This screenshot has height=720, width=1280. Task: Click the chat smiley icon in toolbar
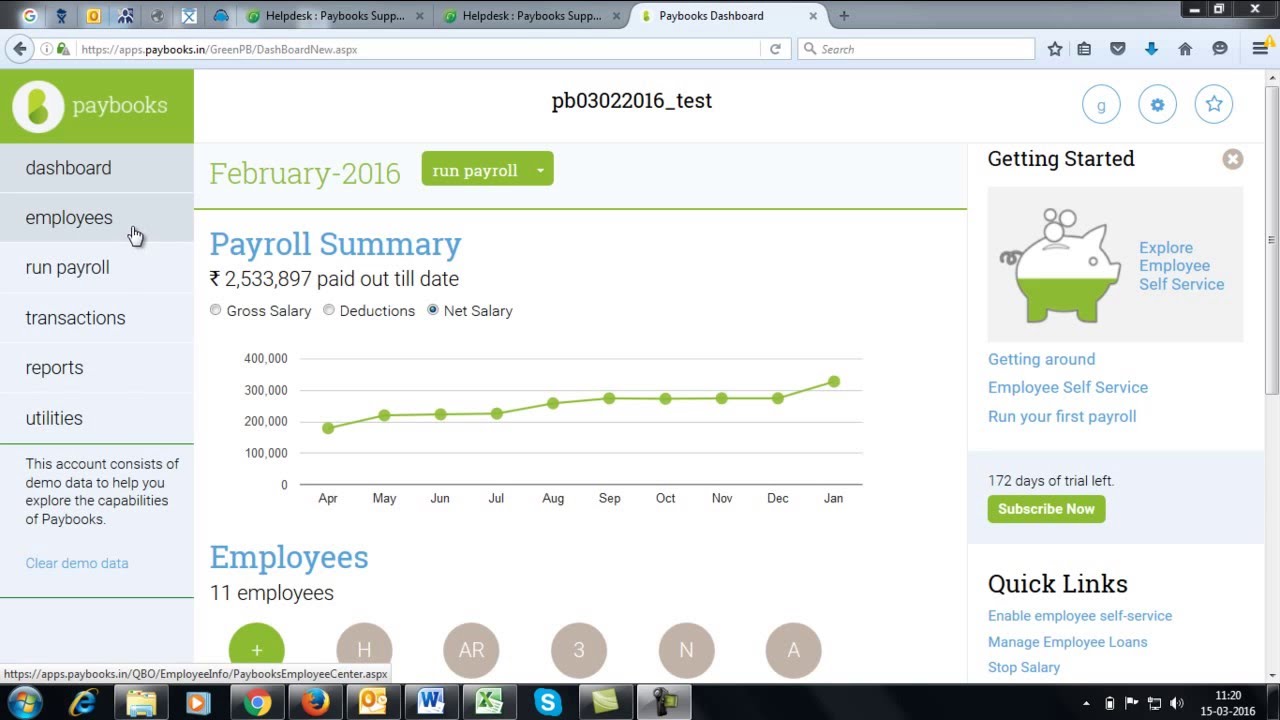(x=1219, y=49)
